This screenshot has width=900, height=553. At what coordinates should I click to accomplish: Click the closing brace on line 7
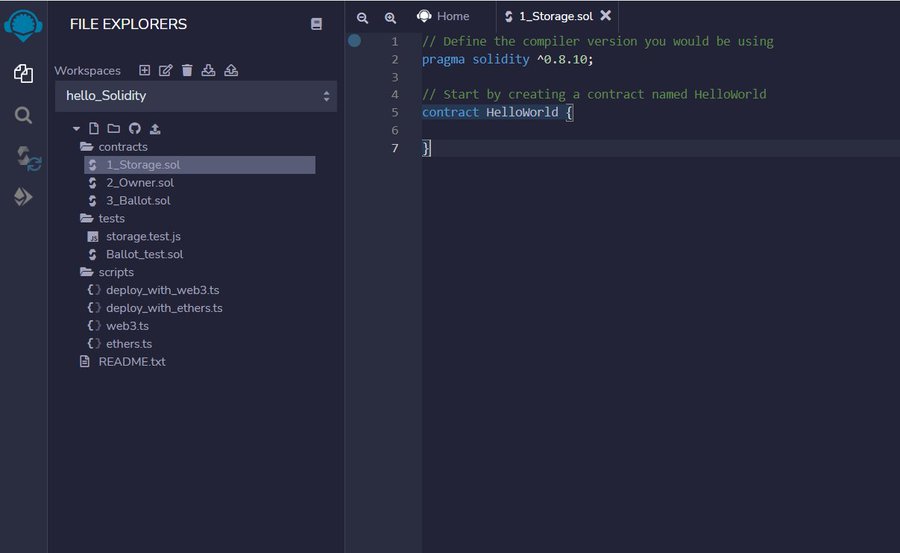click(x=426, y=148)
